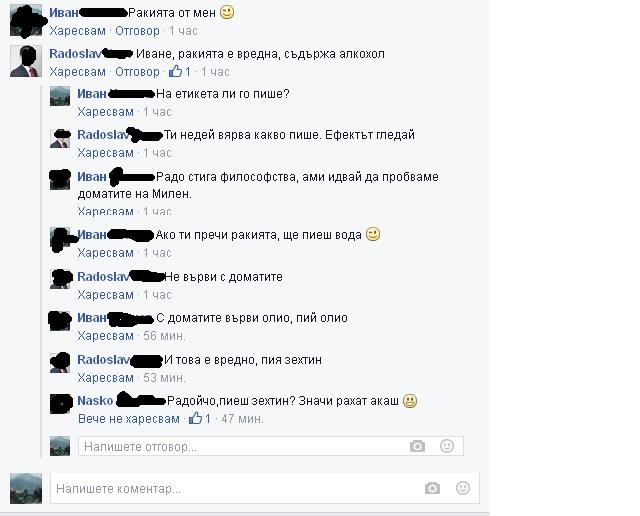Click the smiley after 'Ракията от мен'
This screenshot has width=640, height=516.
pyautogui.click(x=227, y=12)
